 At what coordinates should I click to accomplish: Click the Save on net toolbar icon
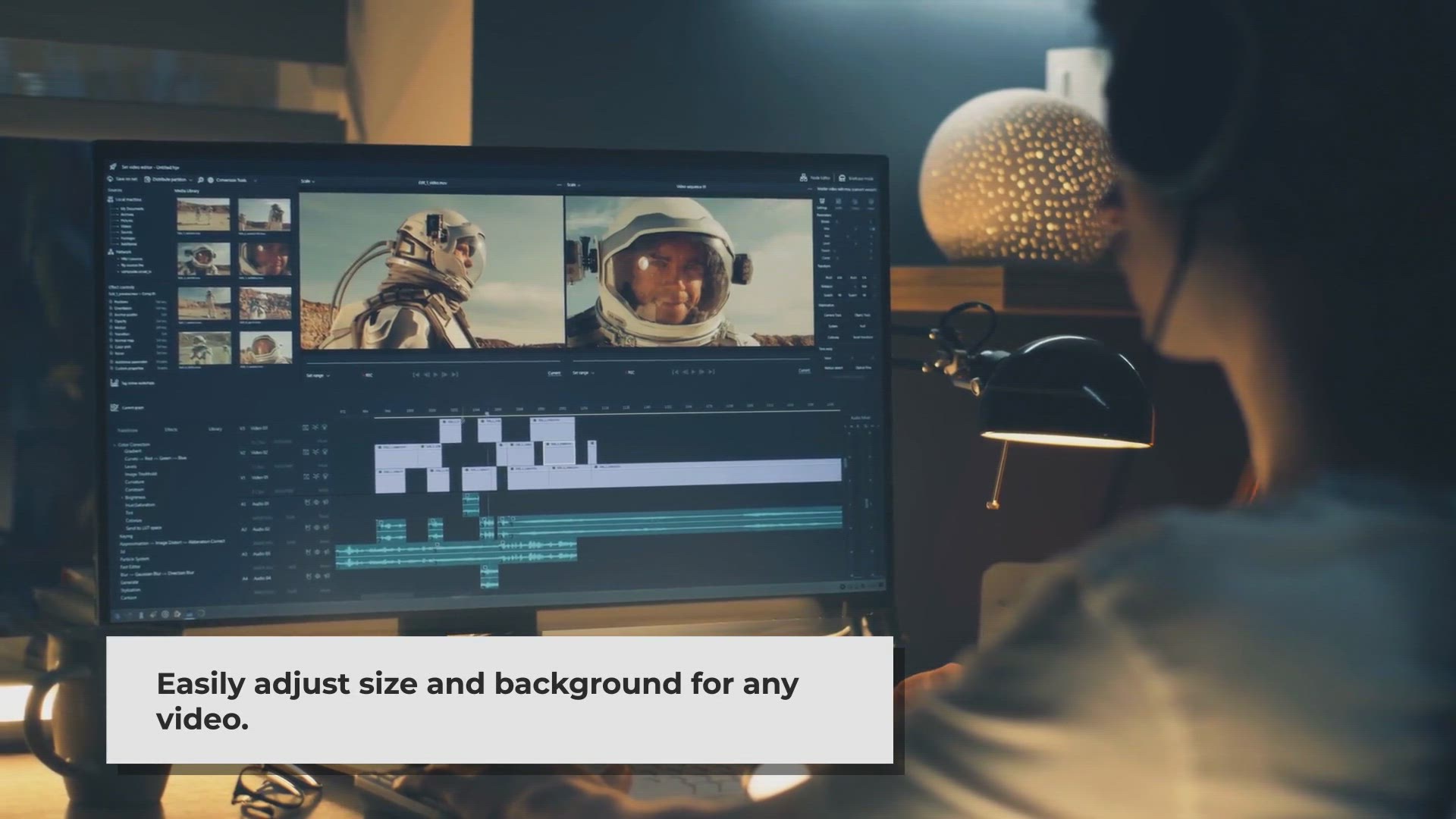pyautogui.click(x=110, y=179)
